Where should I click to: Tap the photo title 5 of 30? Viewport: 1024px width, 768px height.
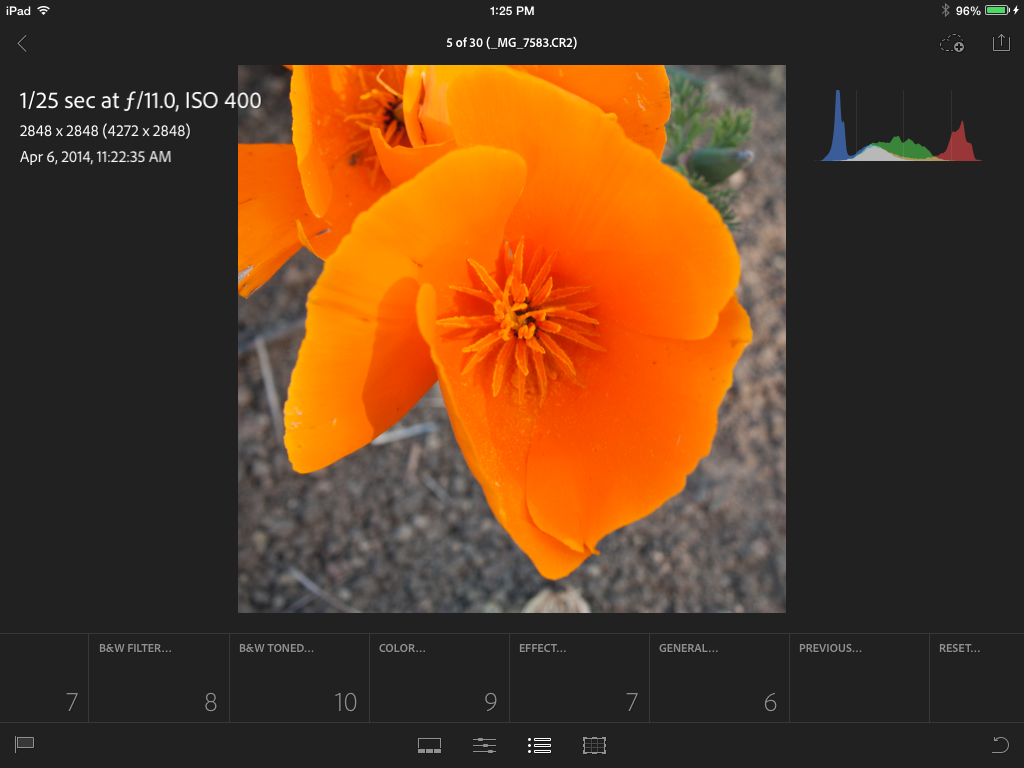click(511, 43)
